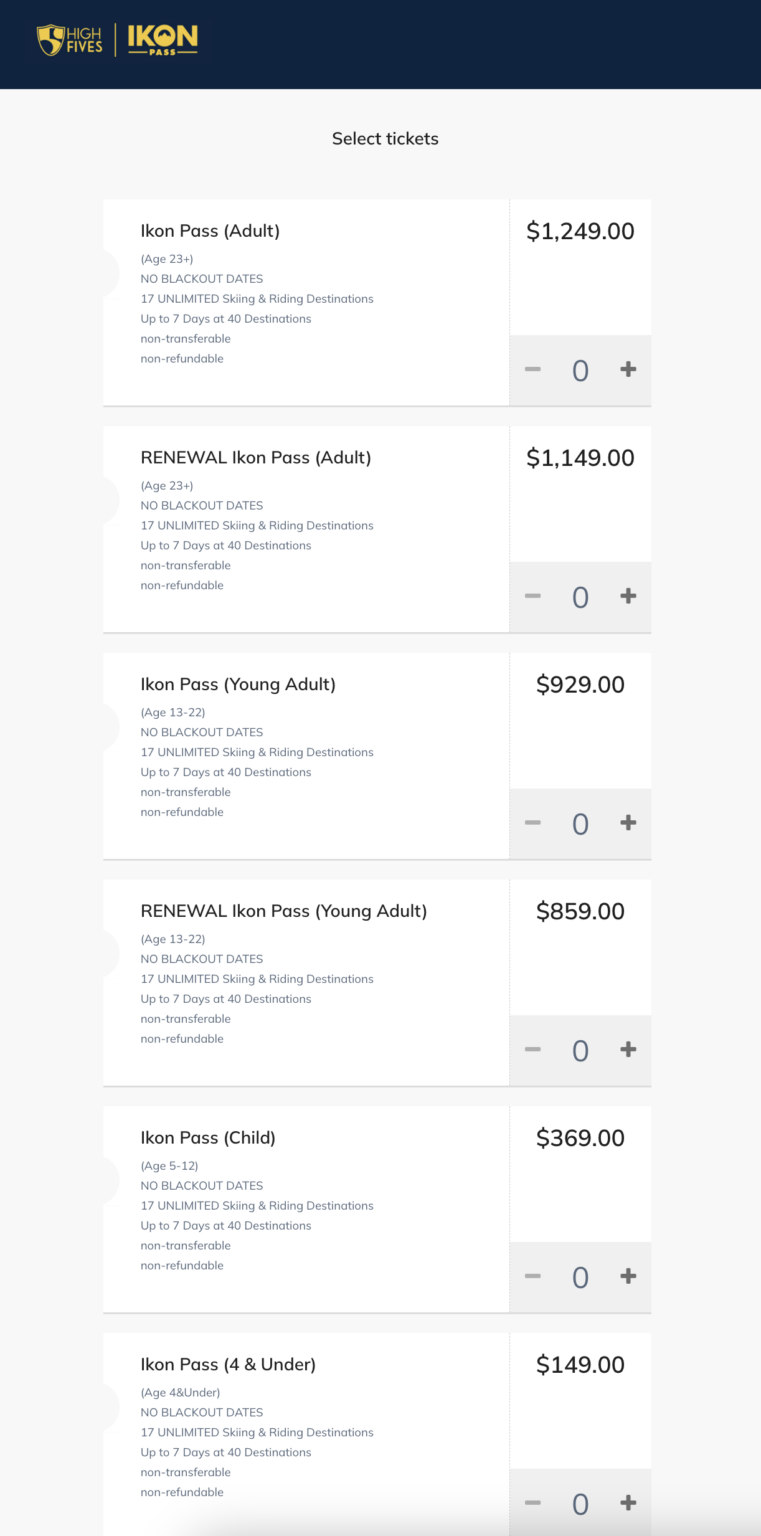Increase Ikon Pass (4 & Under) quantity
This screenshot has width=761, height=1536.
[628, 1504]
